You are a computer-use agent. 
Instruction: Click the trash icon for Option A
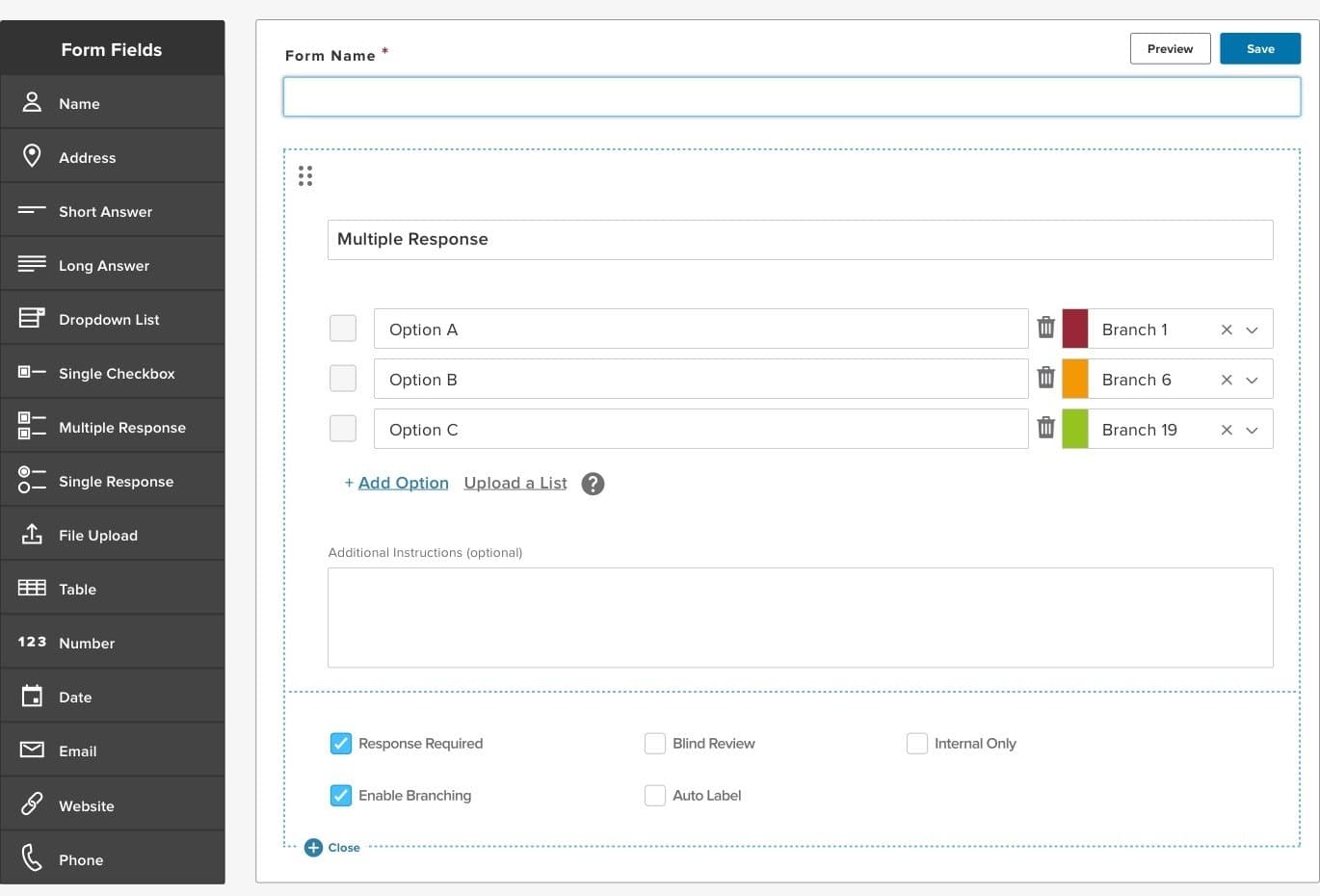pos(1045,328)
